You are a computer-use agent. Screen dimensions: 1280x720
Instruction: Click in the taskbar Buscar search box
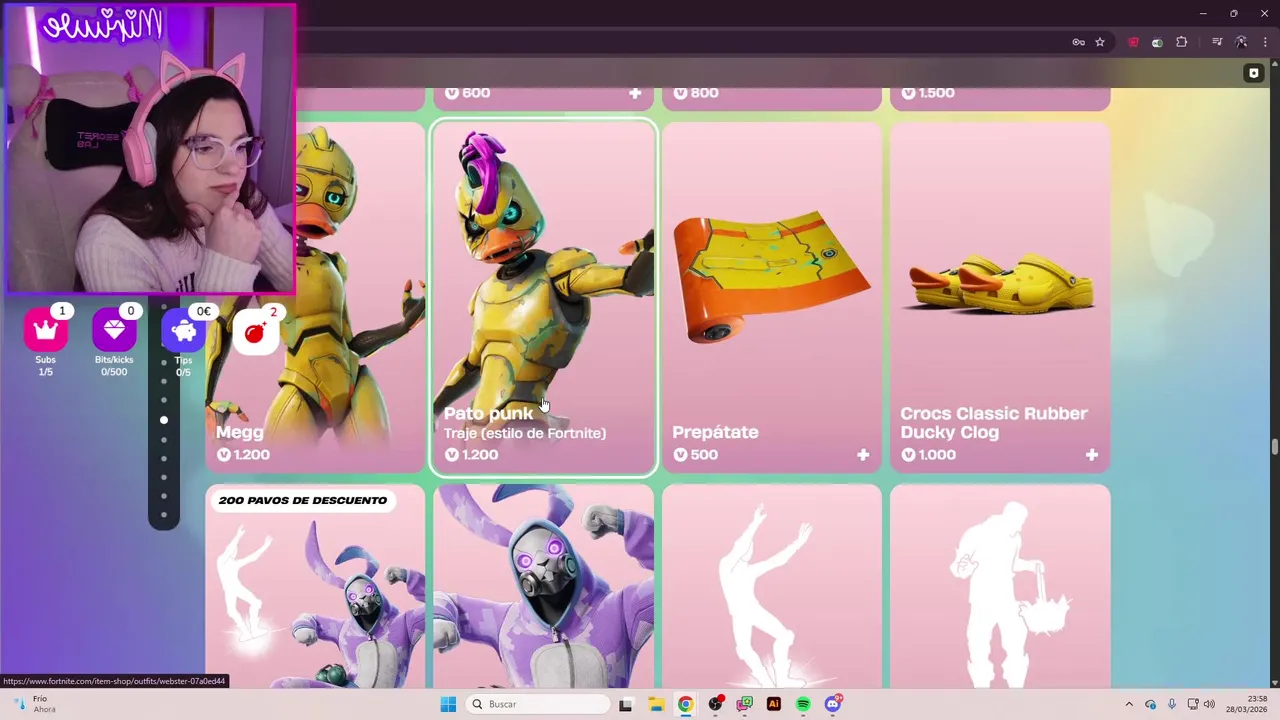[538, 704]
